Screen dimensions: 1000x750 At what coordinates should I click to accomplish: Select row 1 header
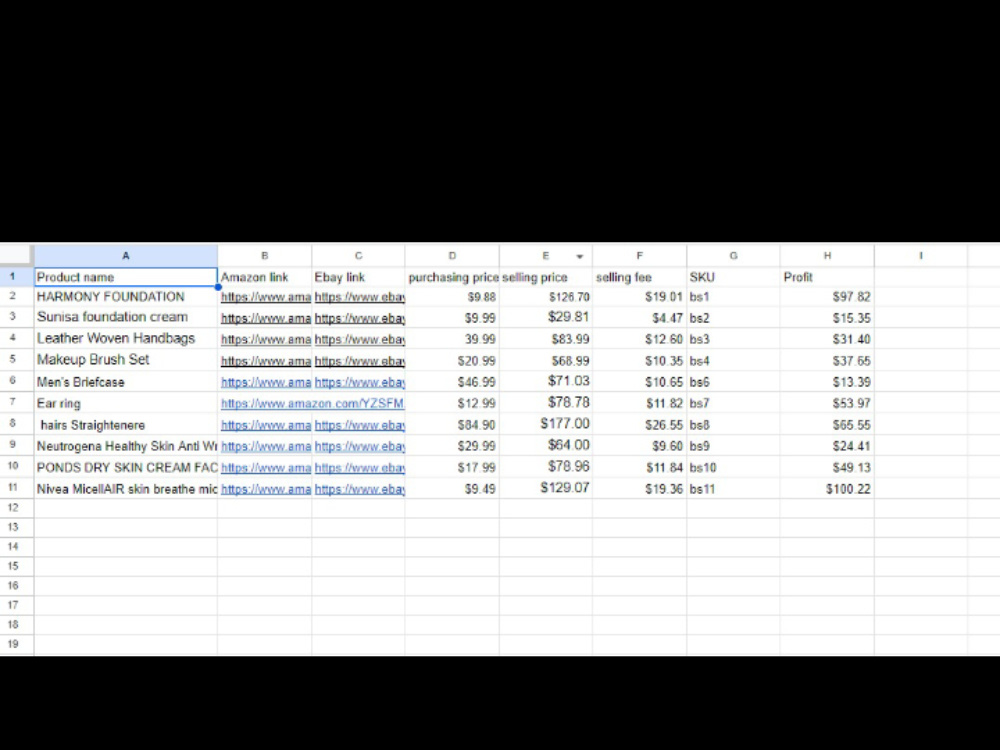pyautogui.click(x=13, y=277)
